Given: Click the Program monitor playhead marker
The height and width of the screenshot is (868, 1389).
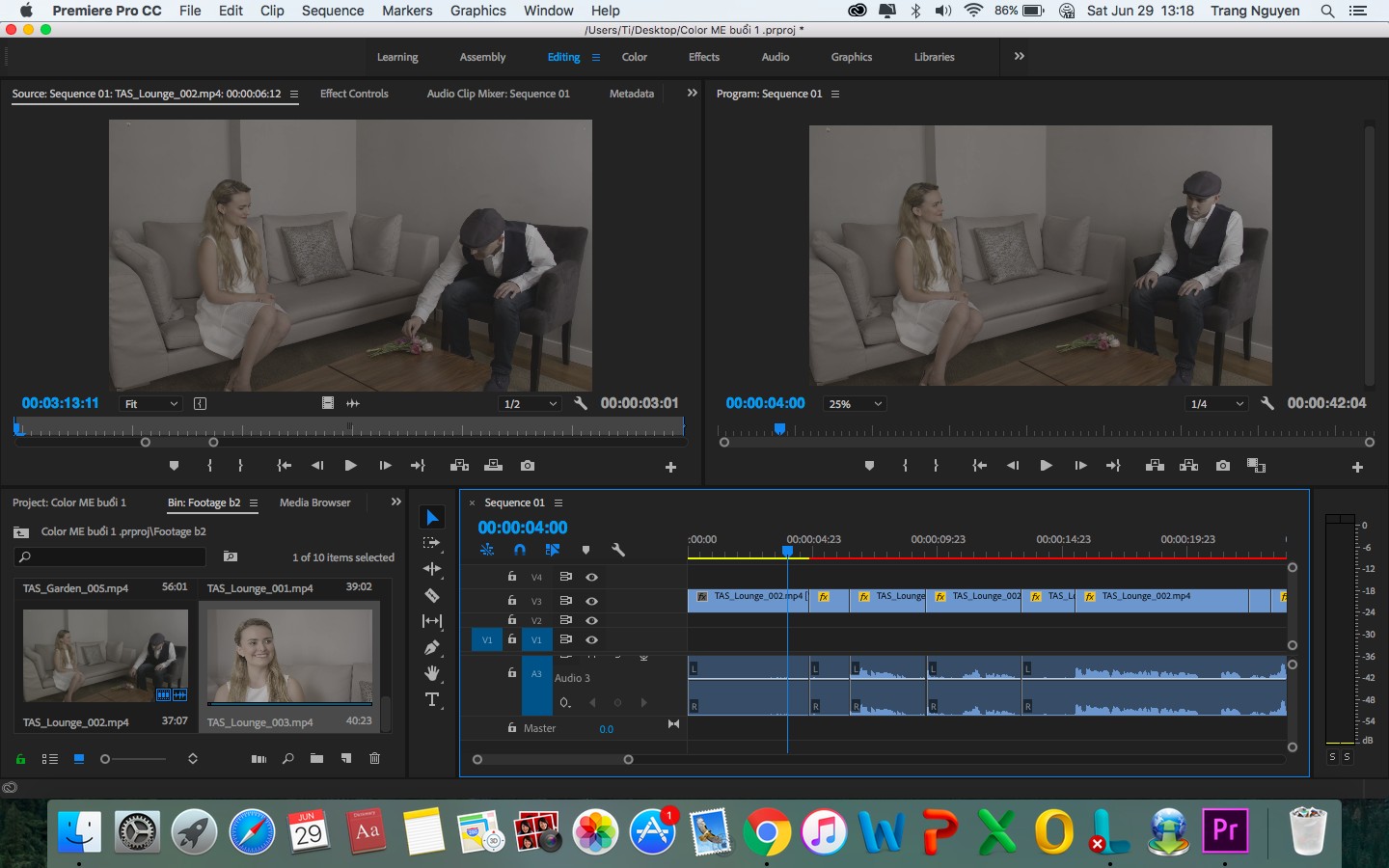Looking at the screenshot, I should pyautogui.click(x=779, y=429).
